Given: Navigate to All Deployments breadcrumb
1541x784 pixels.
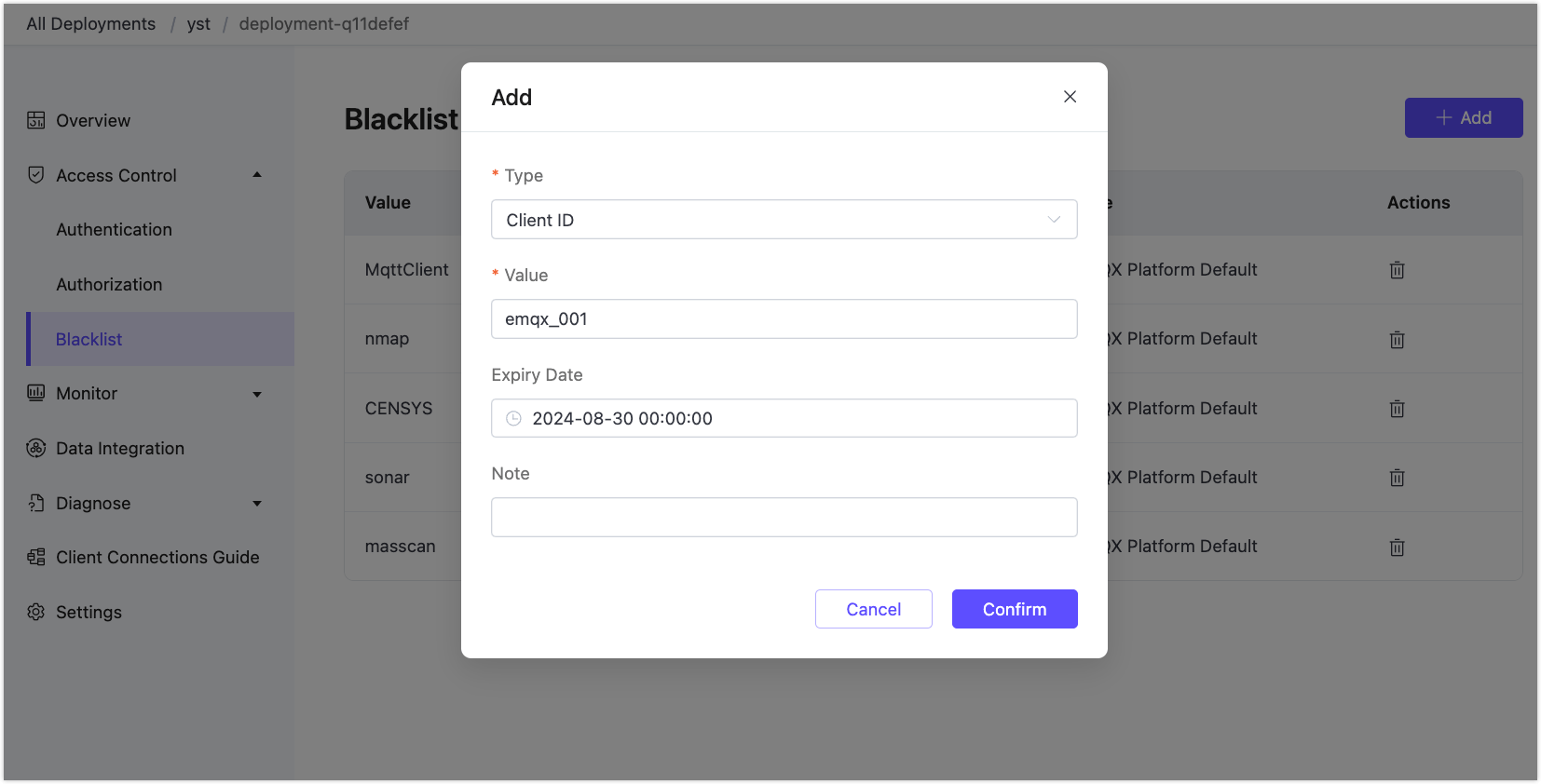Looking at the screenshot, I should click(x=91, y=24).
